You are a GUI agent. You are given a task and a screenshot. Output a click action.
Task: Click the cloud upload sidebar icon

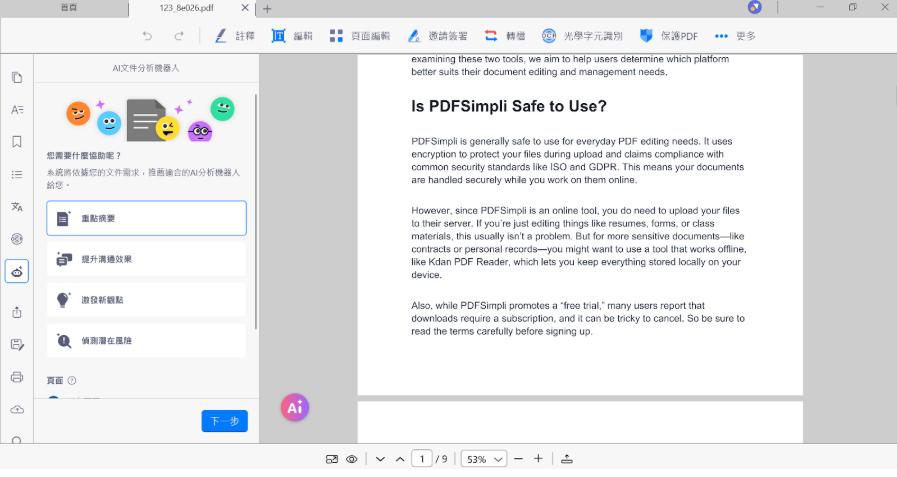pos(17,410)
